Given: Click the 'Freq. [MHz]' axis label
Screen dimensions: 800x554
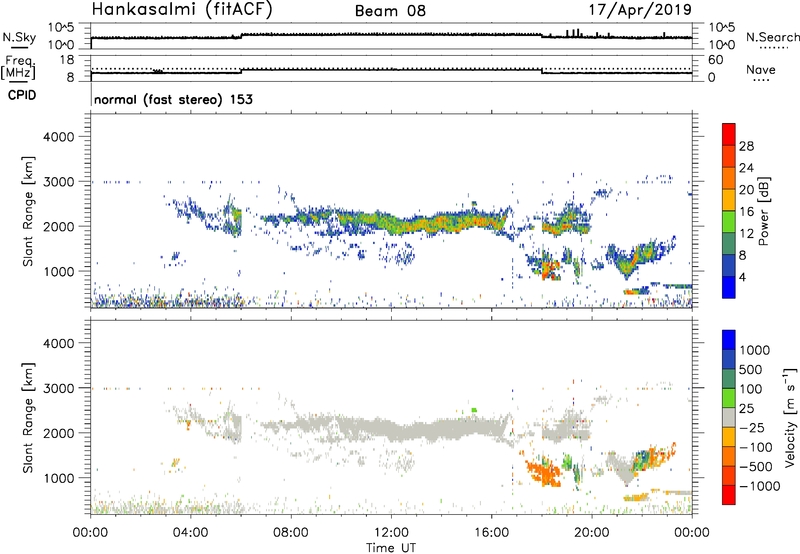Looking at the screenshot, I should coord(19,68).
